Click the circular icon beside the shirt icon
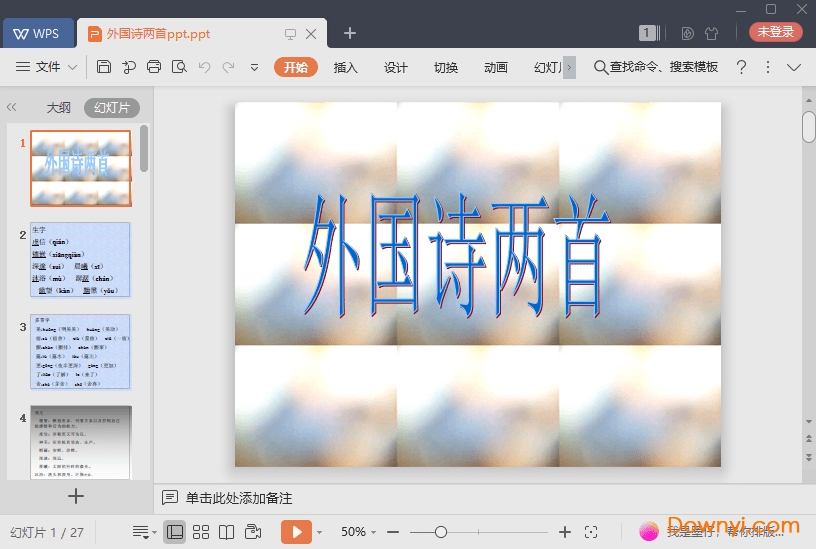 point(687,33)
